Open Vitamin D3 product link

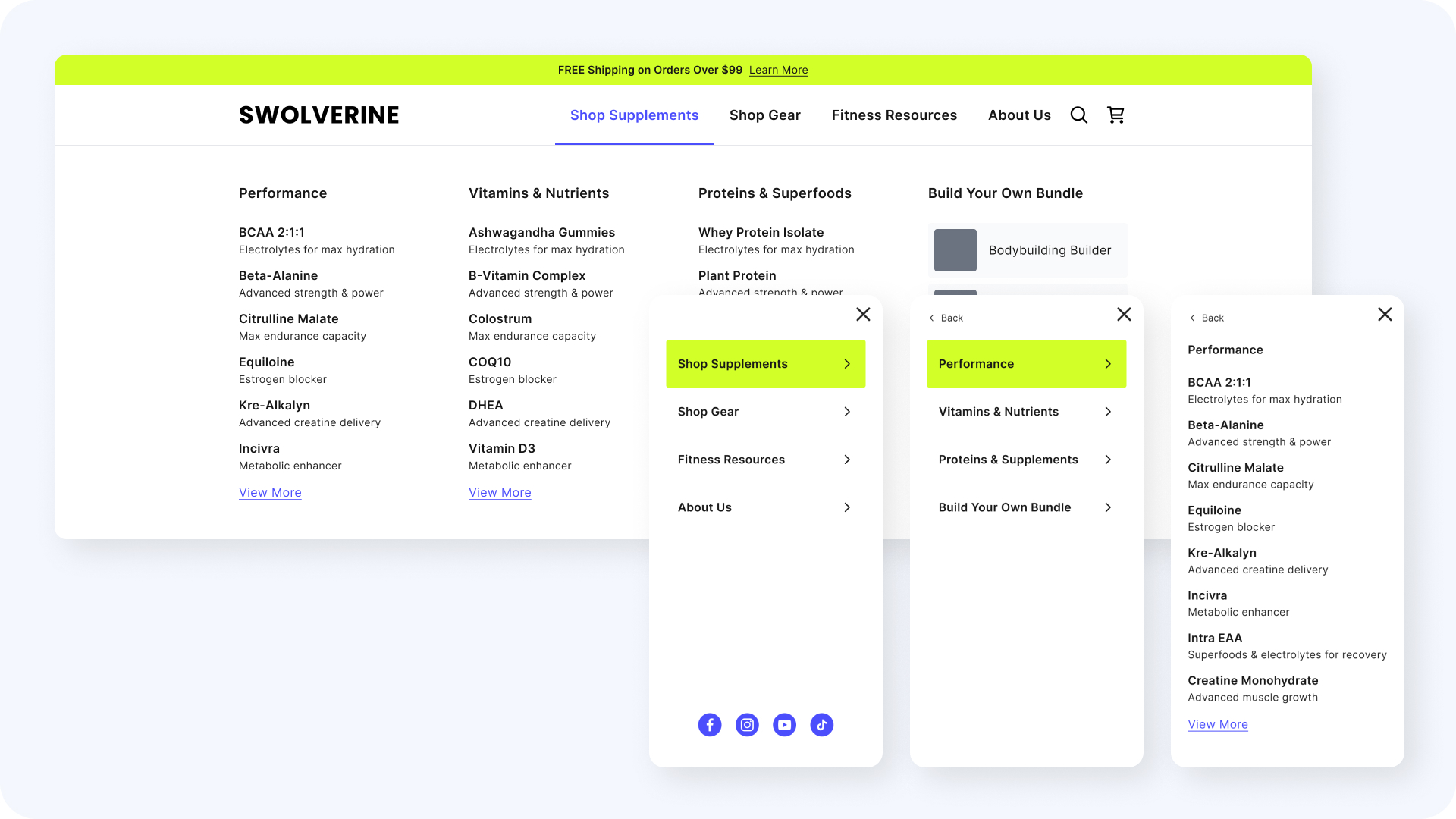(x=520, y=457)
